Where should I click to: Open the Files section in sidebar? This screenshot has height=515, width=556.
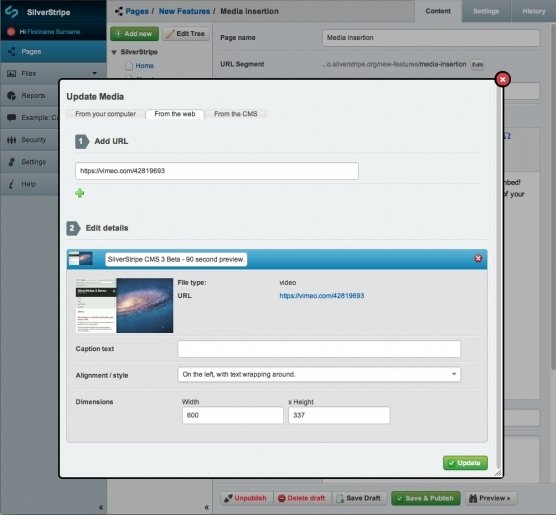(53, 73)
